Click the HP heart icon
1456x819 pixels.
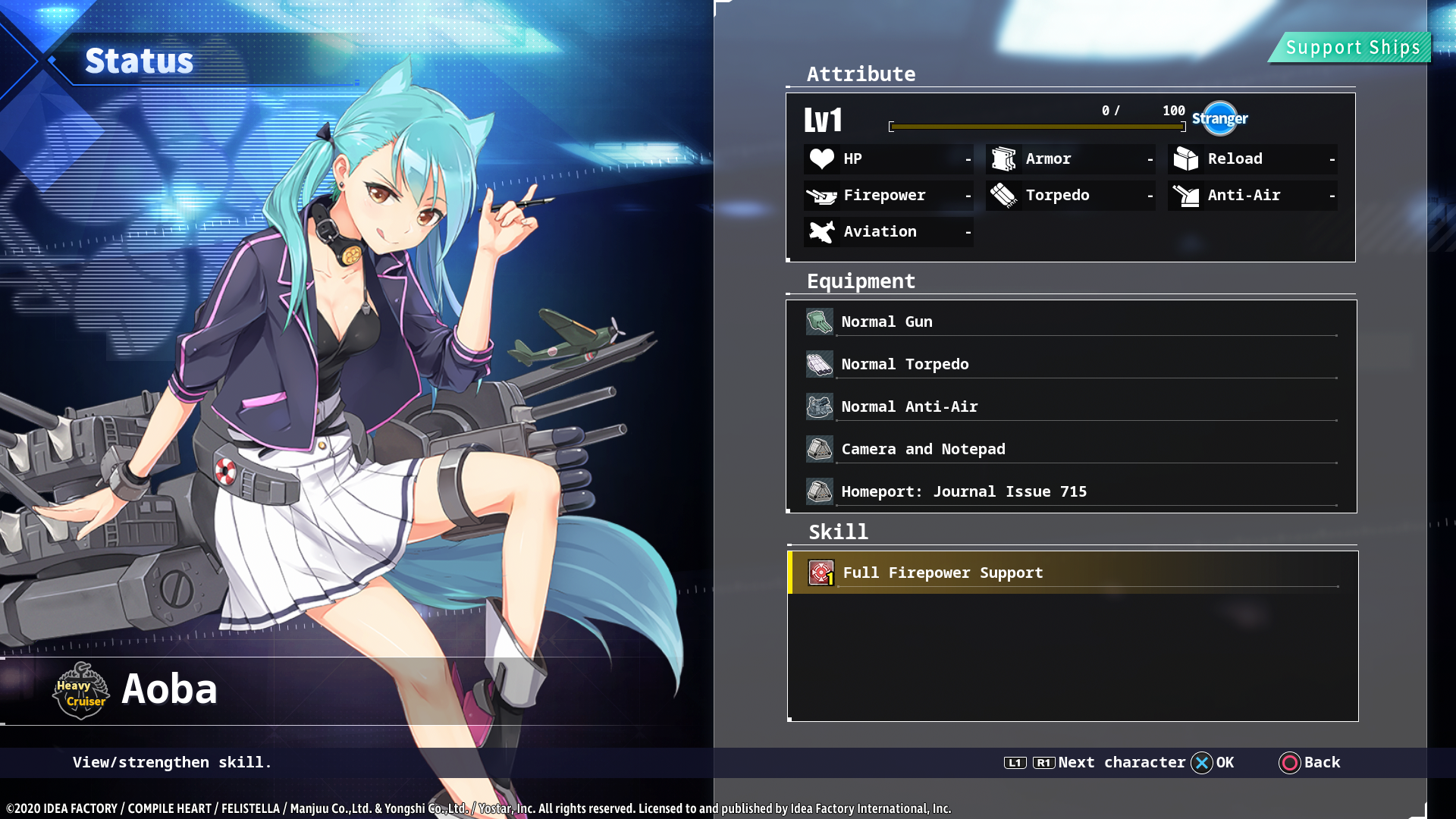coord(821,158)
